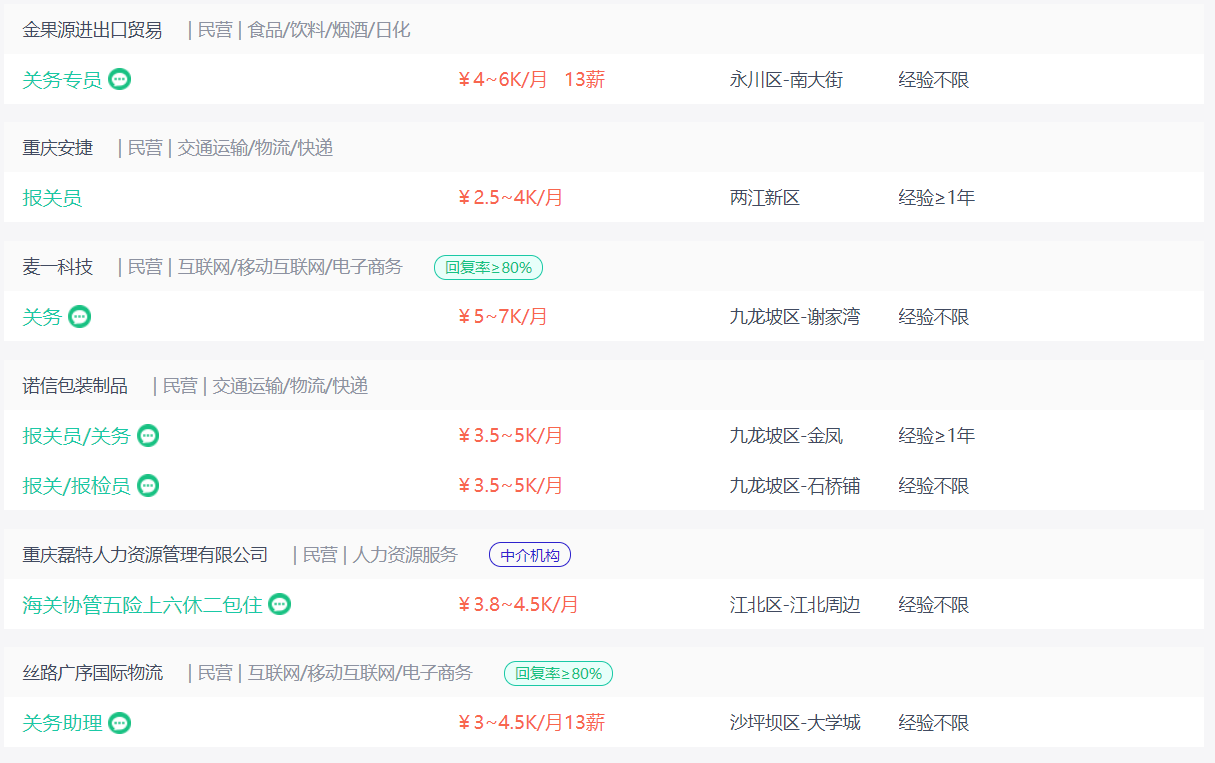Open chat for 海关协管五险上六休二包住
Viewport: 1215px width, 763px height.
[x=280, y=604]
